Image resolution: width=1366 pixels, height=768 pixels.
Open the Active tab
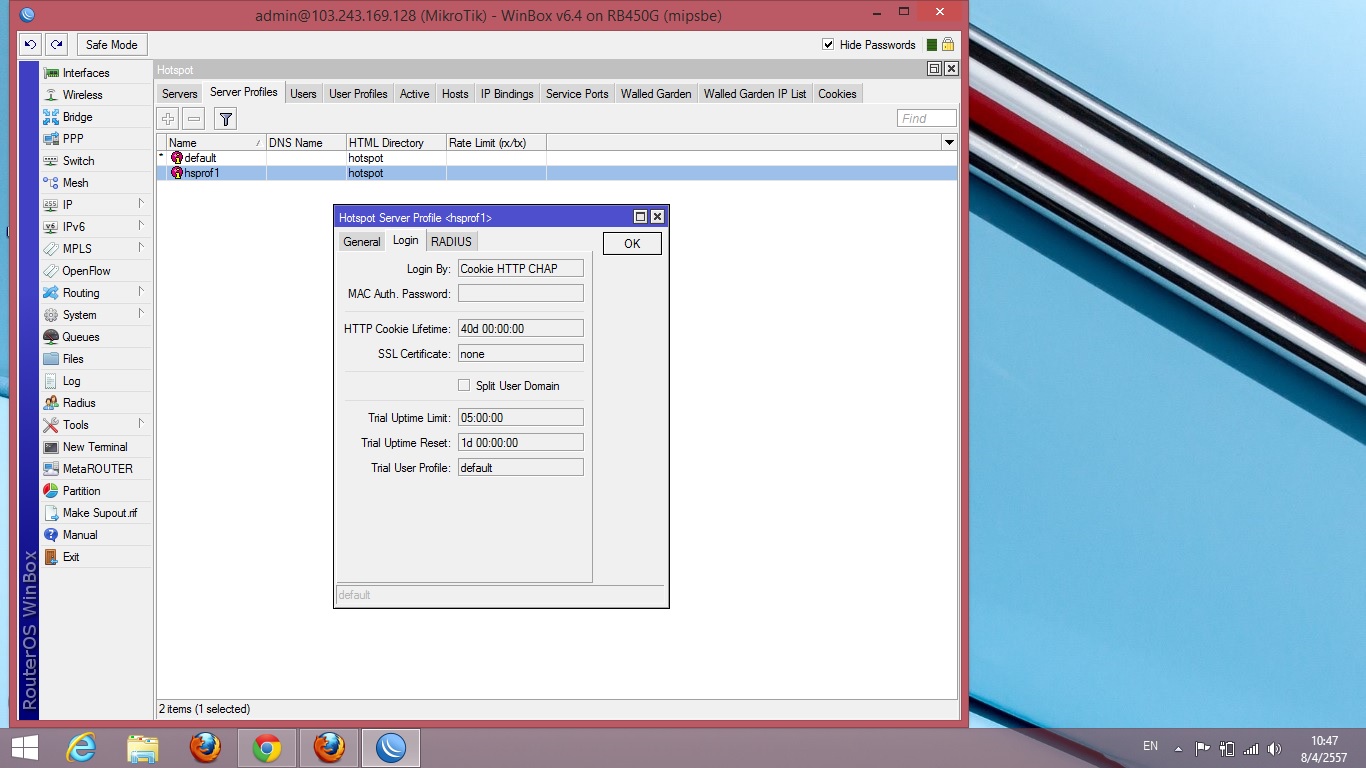[414, 94]
